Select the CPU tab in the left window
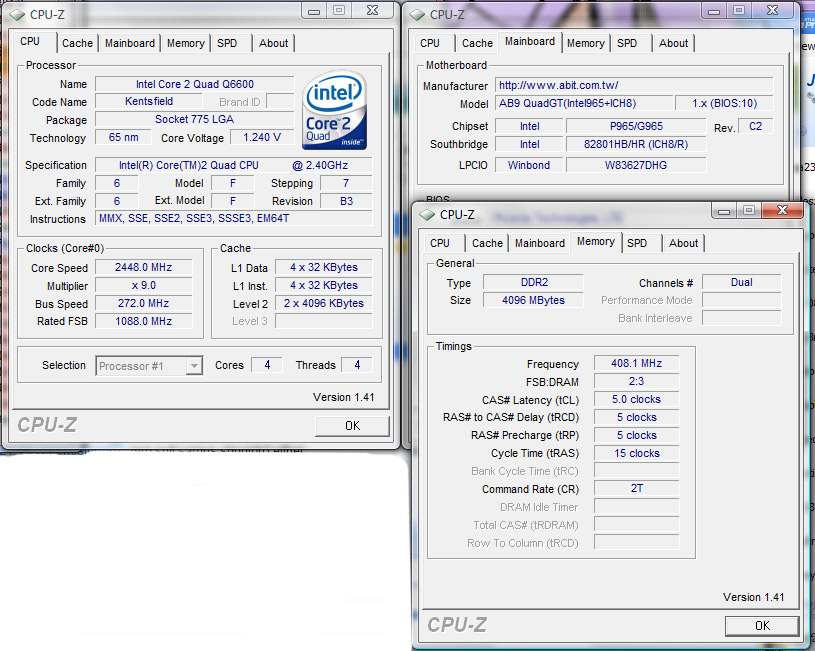Image resolution: width=815 pixels, height=651 pixels. pyautogui.click(x=30, y=41)
